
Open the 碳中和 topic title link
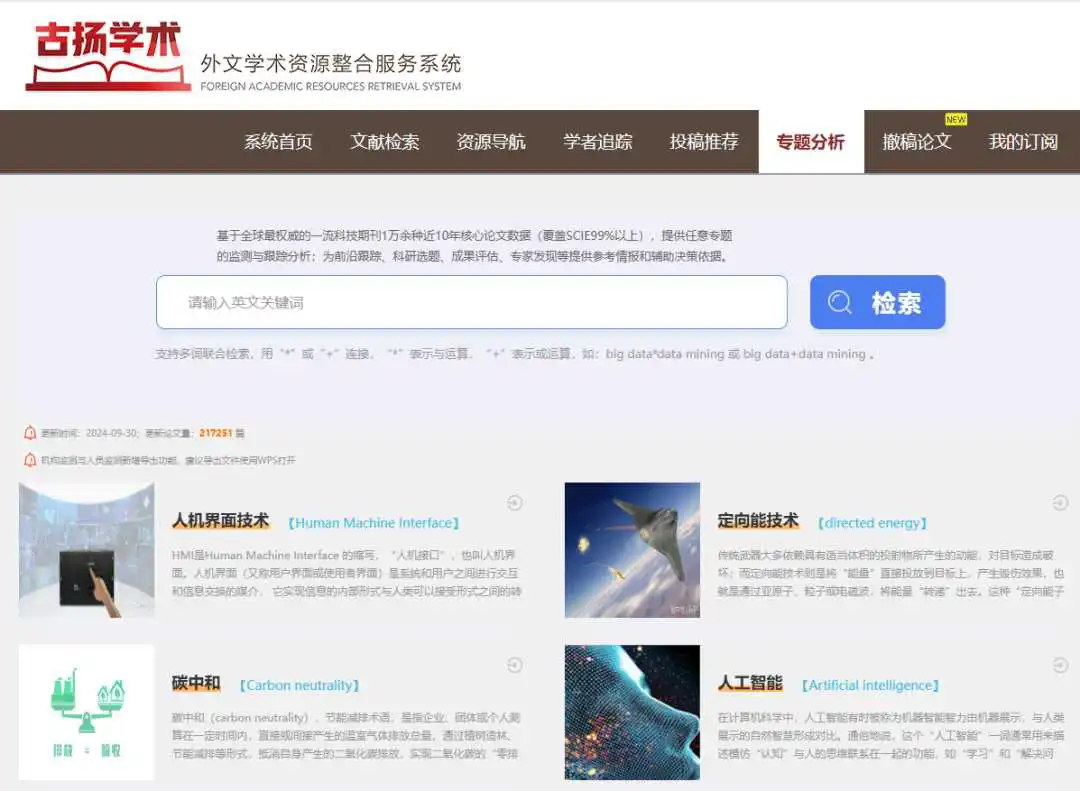pyautogui.click(x=196, y=684)
